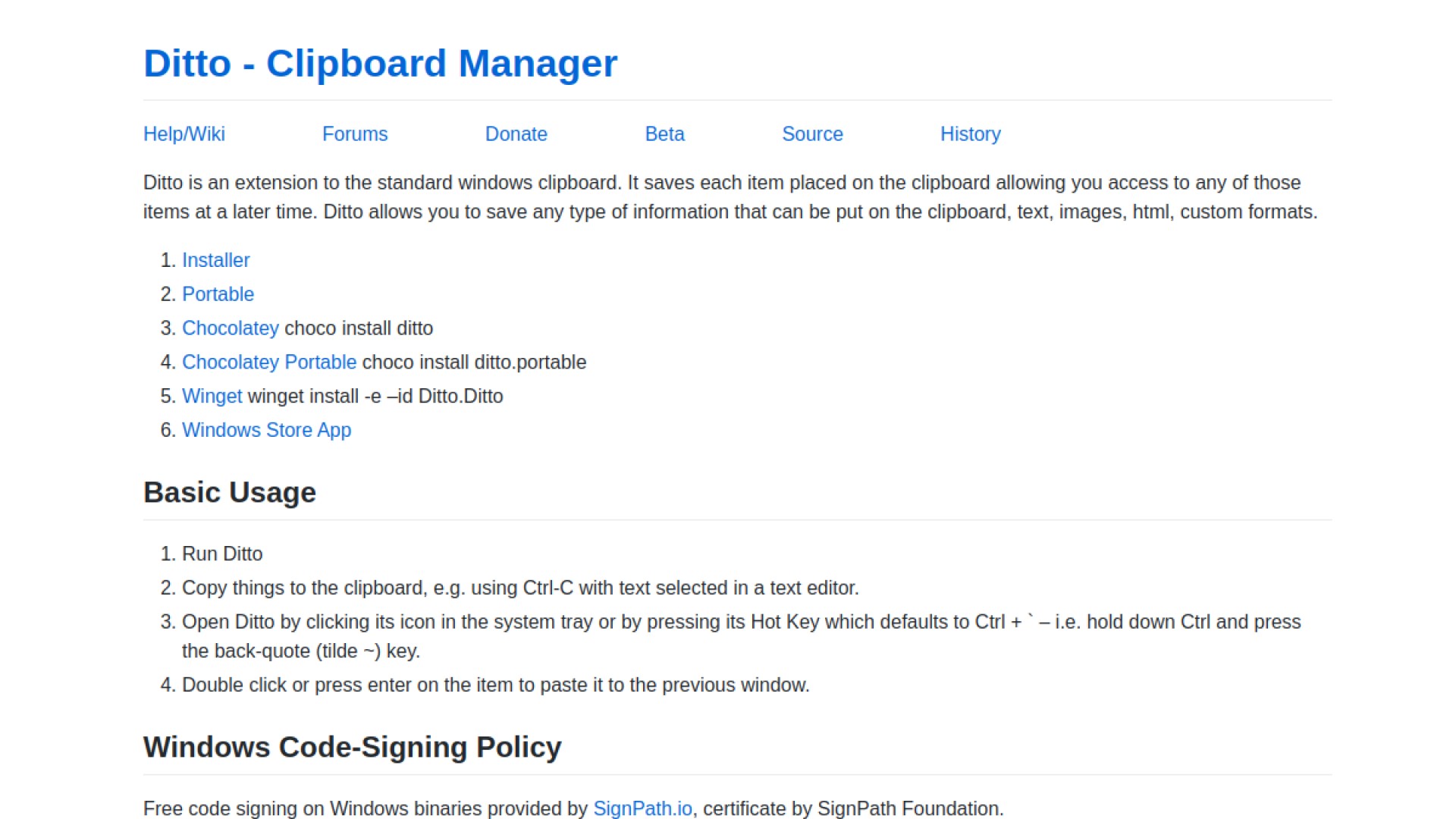Screen dimensions: 1456x819
Task: Click the Windows Code-Signing Policy heading
Action: (x=352, y=747)
